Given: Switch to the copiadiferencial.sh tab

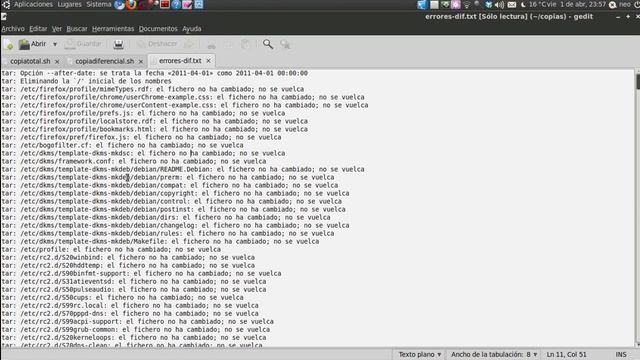Looking at the screenshot, I should click(104, 61).
